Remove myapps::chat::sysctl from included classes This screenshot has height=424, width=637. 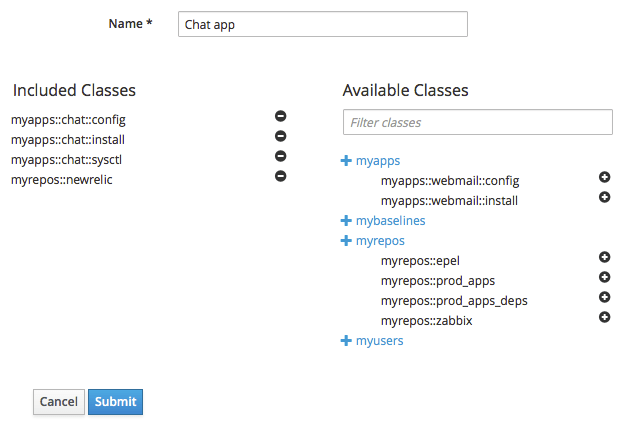(281, 156)
